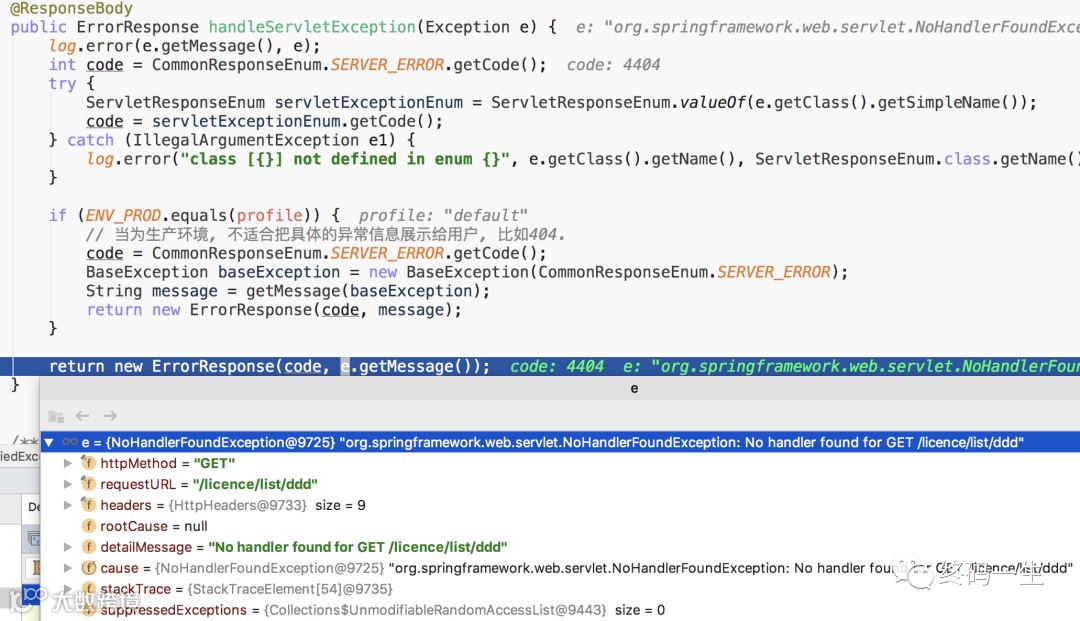The width and height of the screenshot is (1080, 621).
Task: Select detailMessage "No handler found" string
Action: [x=357, y=547]
